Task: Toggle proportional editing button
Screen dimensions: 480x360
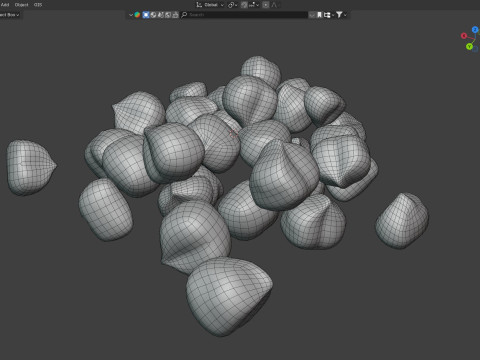Action: [x=266, y=5]
